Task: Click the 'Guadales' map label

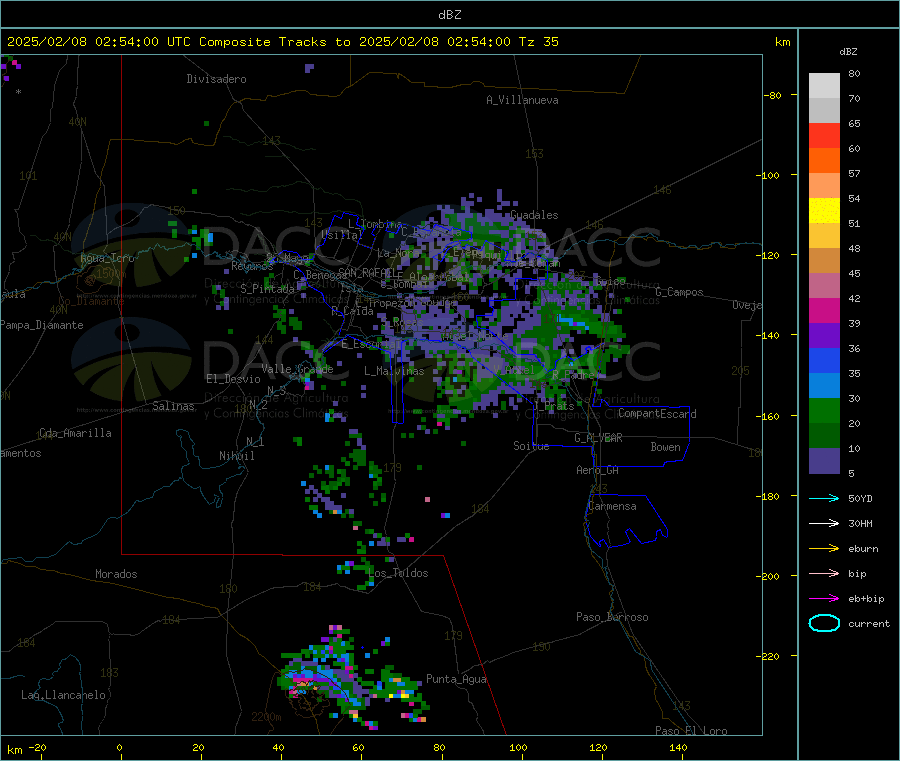Action: click(534, 215)
